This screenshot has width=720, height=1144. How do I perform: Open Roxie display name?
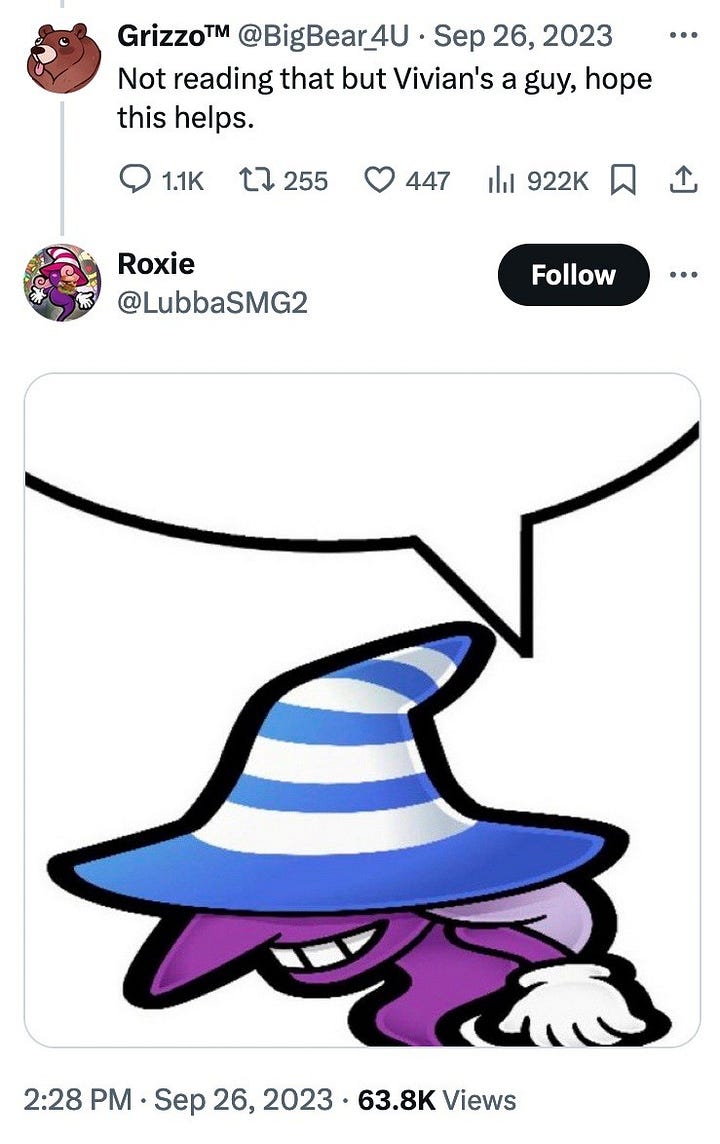pyautogui.click(x=156, y=263)
